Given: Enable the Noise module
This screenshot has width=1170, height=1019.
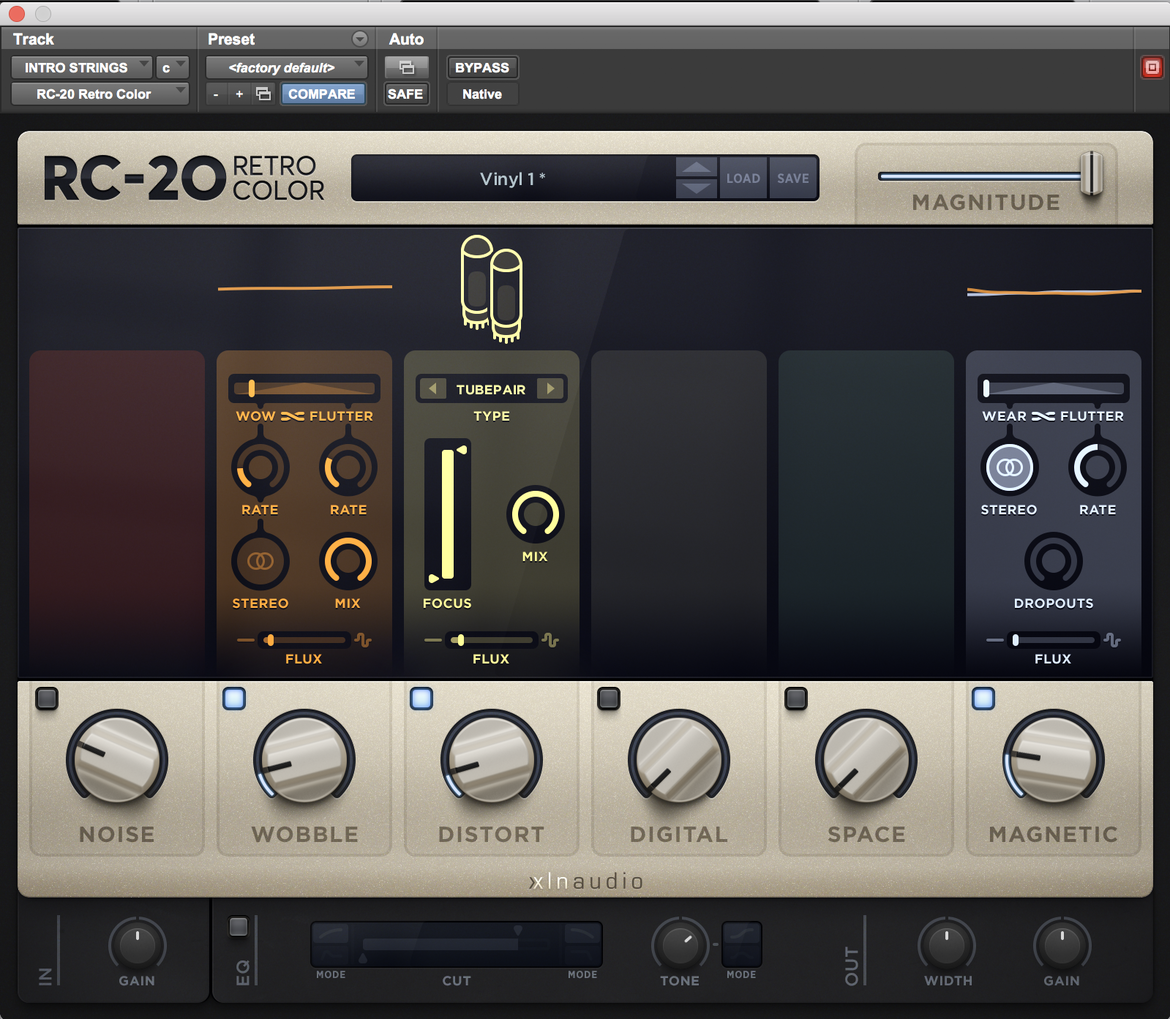Looking at the screenshot, I should (x=47, y=698).
